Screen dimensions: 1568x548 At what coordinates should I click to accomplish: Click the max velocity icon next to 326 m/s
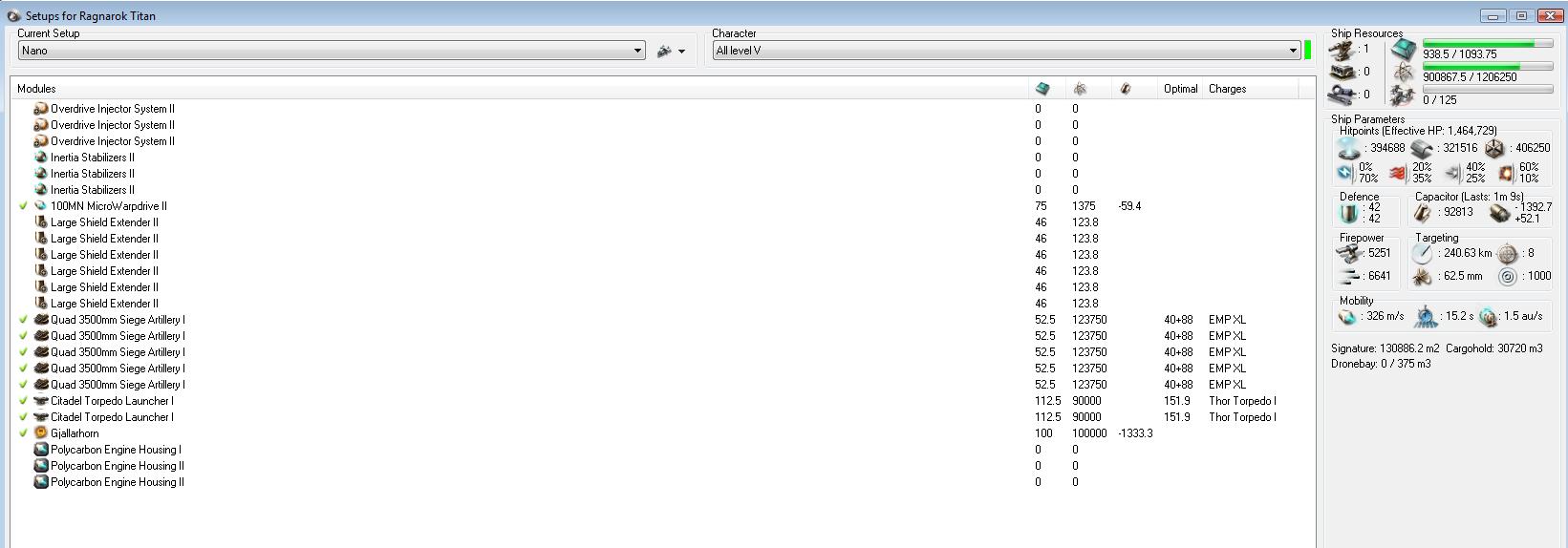1348,316
